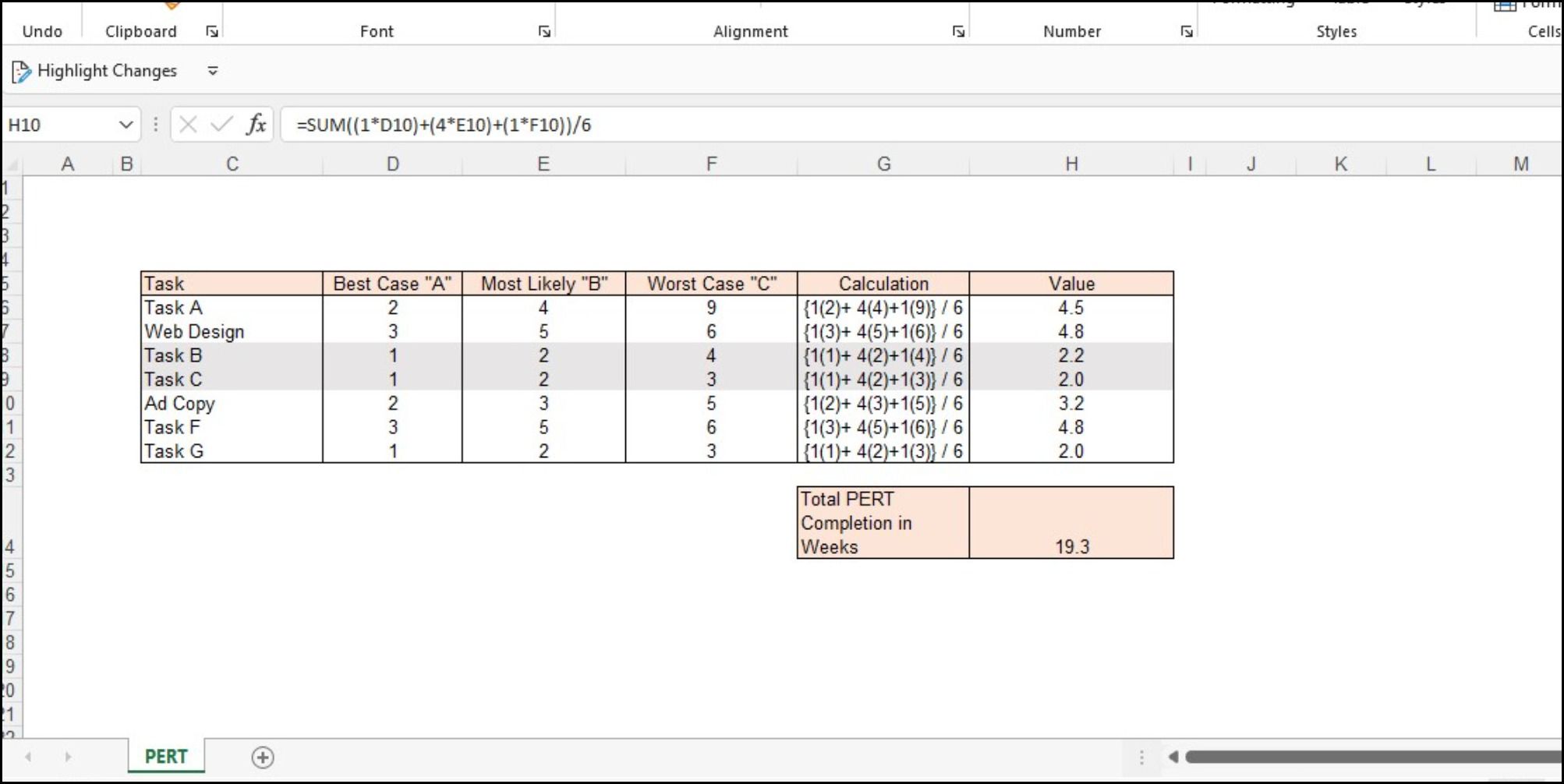1564x784 pixels.
Task: Open the Font dialog launcher
Action: pos(544,31)
